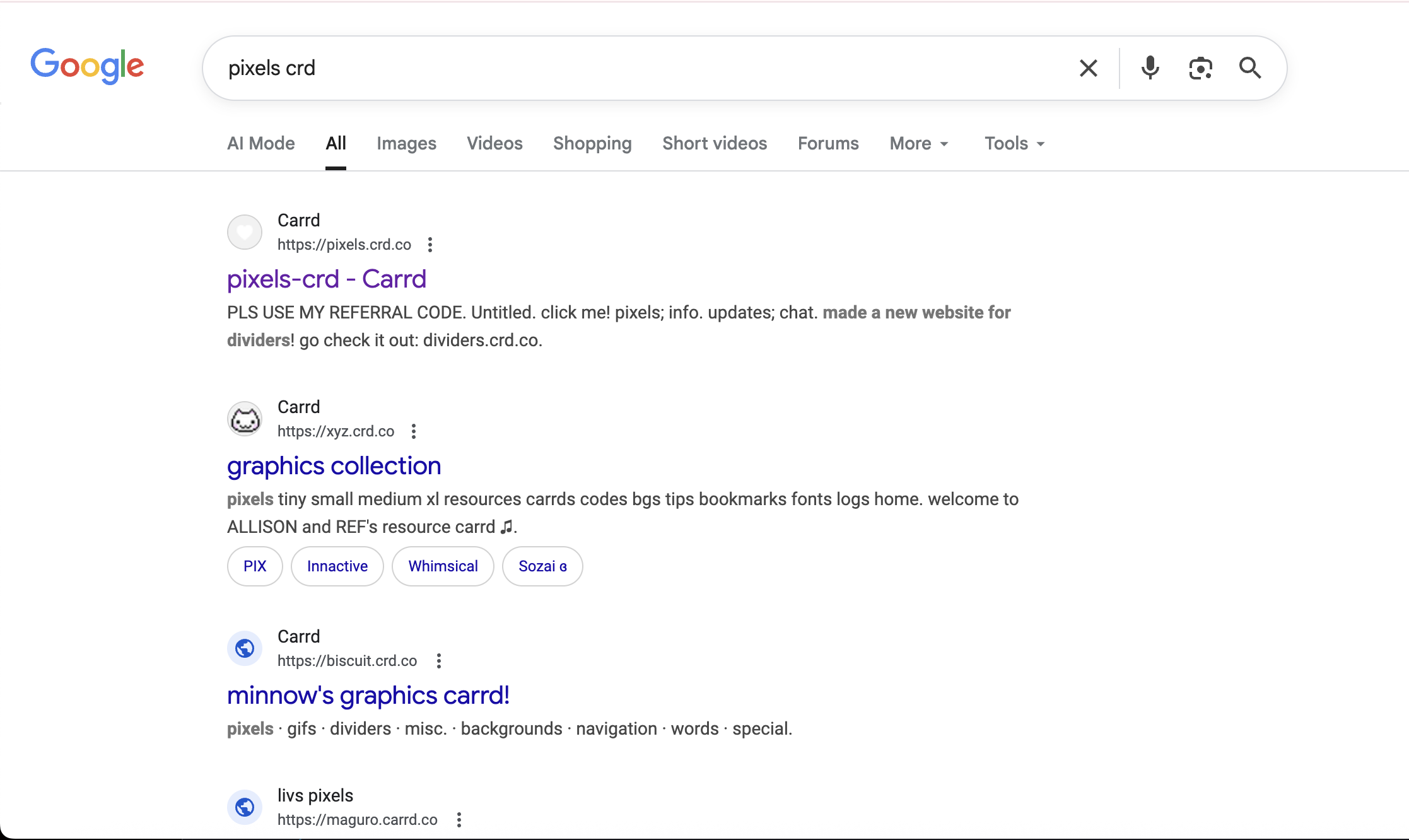
Task: Open the pixels-crd - Carrd result
Action: (x=326, y=279)
